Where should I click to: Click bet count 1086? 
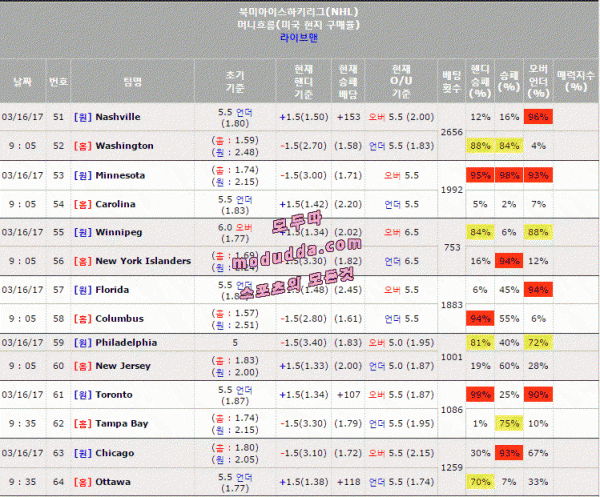(452, 410)
